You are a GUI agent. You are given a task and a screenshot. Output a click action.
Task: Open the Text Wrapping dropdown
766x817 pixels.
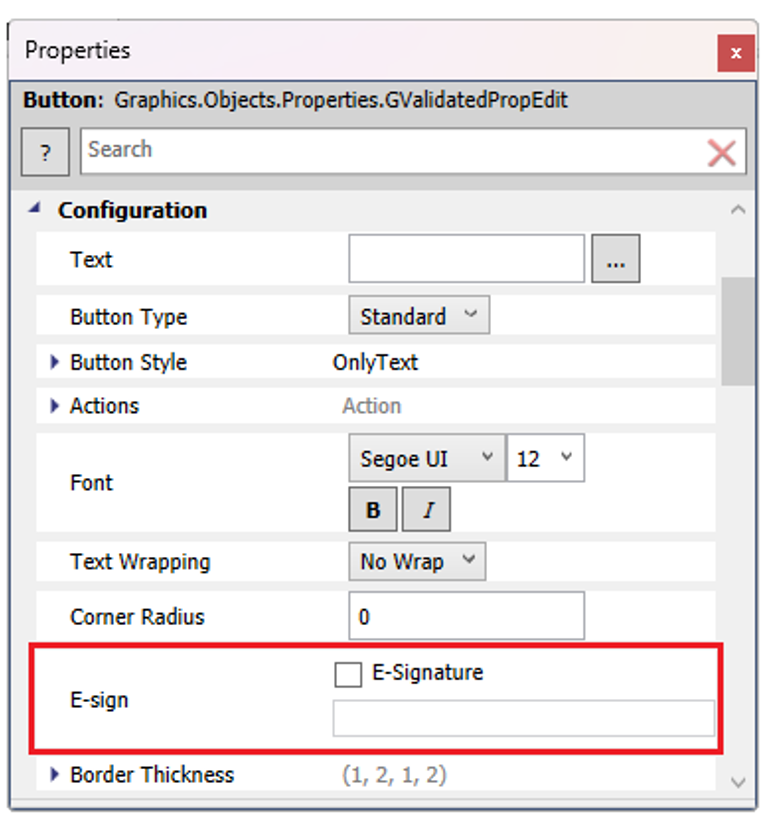pos(417,562)
